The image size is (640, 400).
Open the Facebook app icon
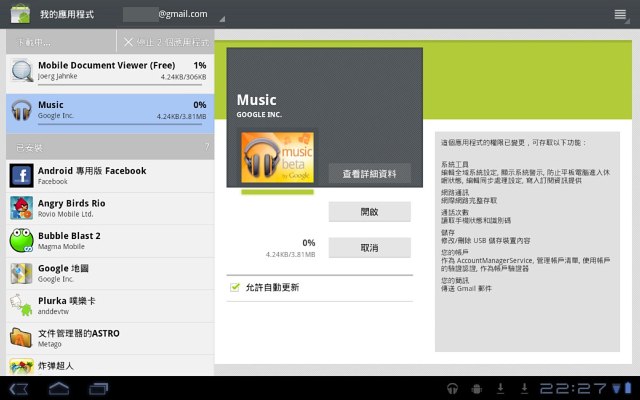click(x=21, y=176)
